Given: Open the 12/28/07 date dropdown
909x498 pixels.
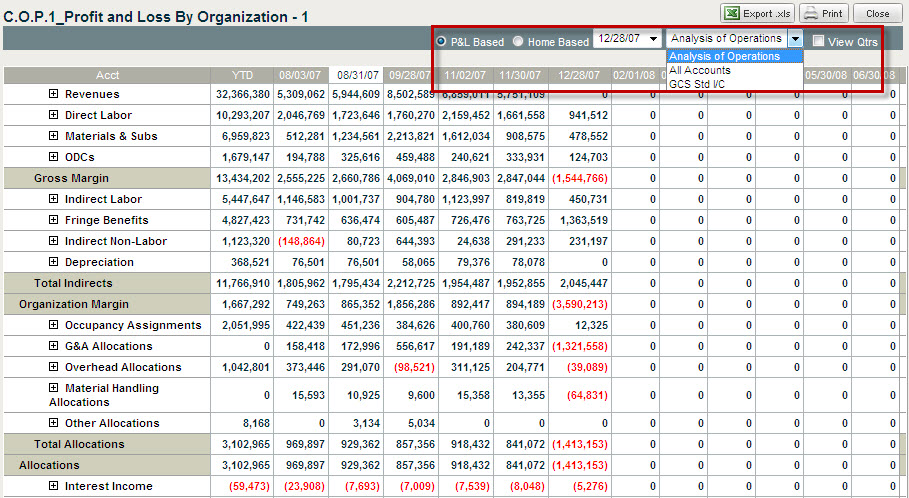Looking at the screenshot, I should (x=654, y=39).
